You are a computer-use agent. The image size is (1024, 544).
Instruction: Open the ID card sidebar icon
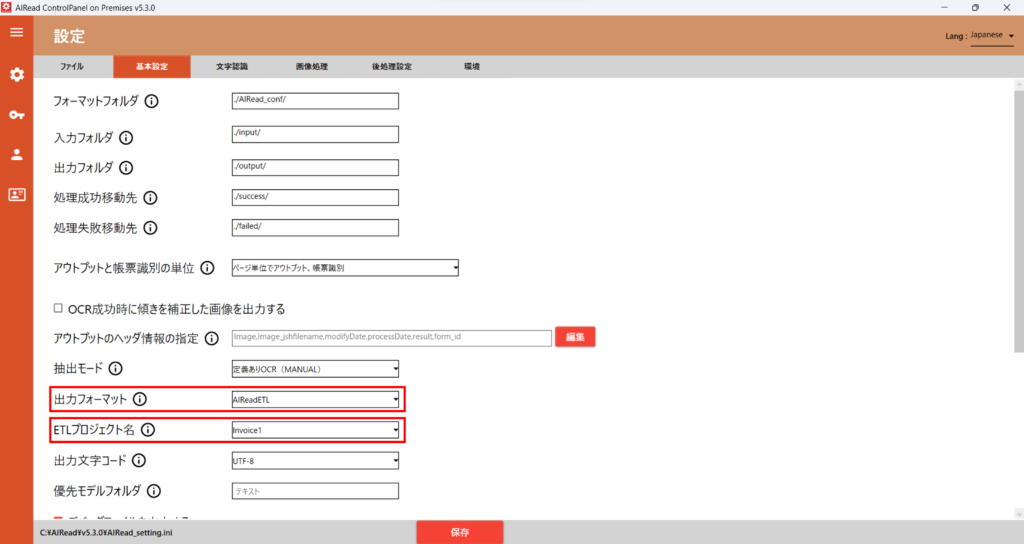[16, 195]
